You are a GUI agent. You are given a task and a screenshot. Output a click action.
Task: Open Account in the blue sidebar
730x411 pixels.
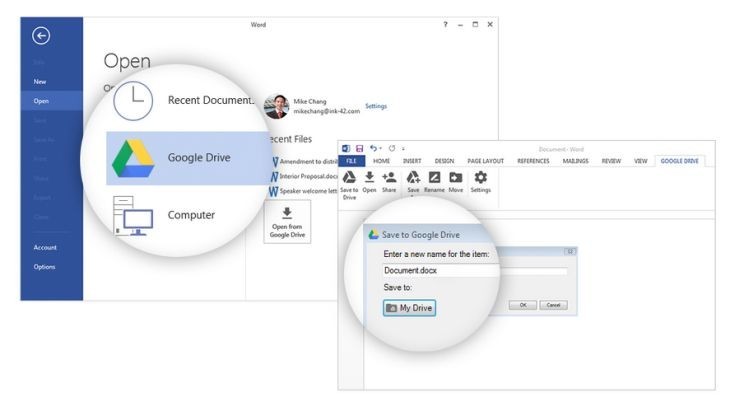45,248
